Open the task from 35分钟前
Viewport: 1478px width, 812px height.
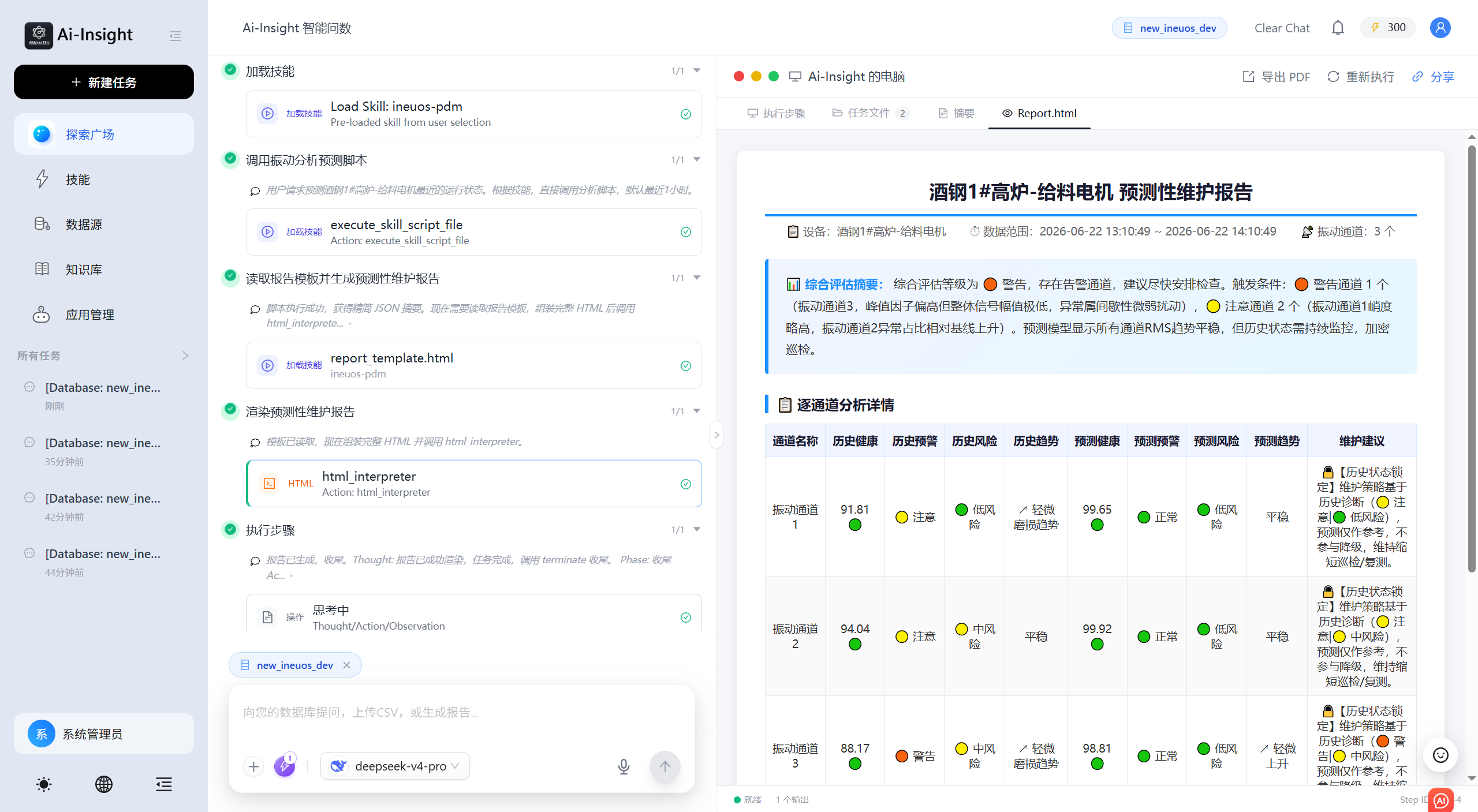pos(104,451)
